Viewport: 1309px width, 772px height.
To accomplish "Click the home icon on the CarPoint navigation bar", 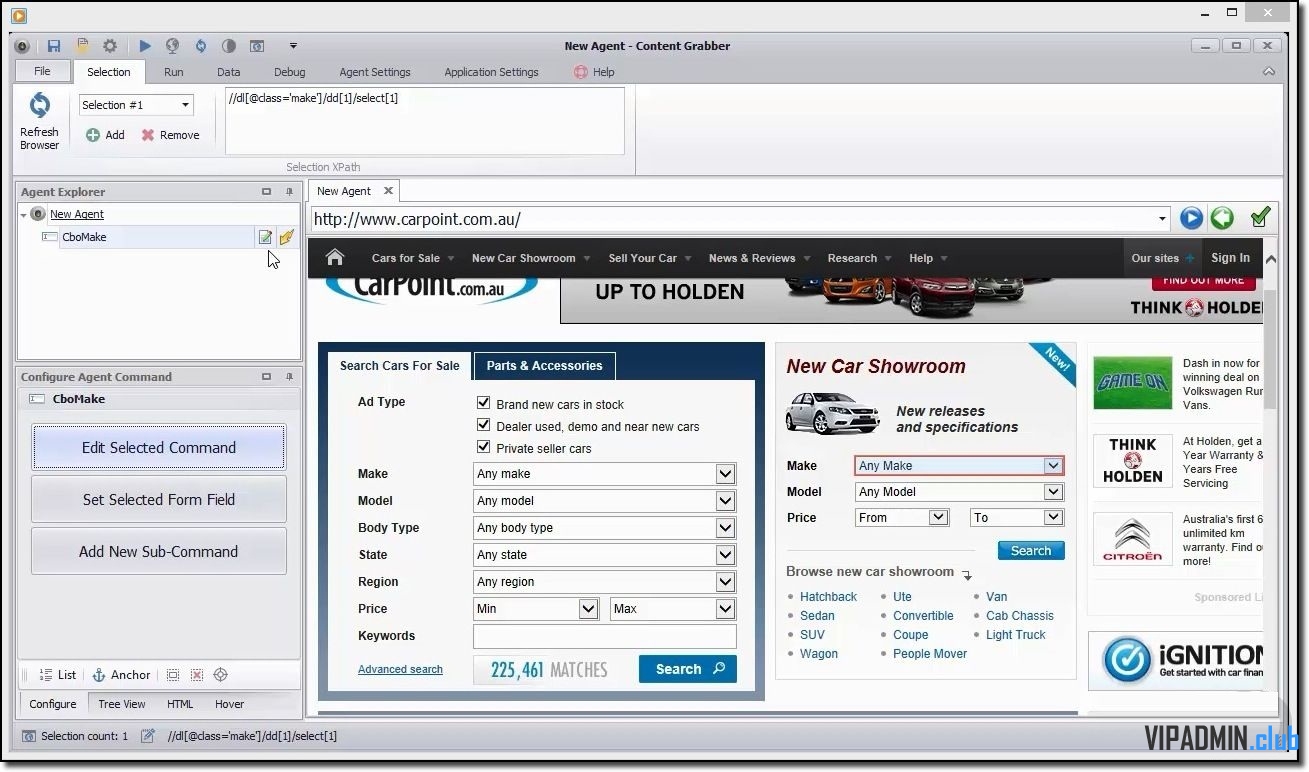I will [335, 257].
